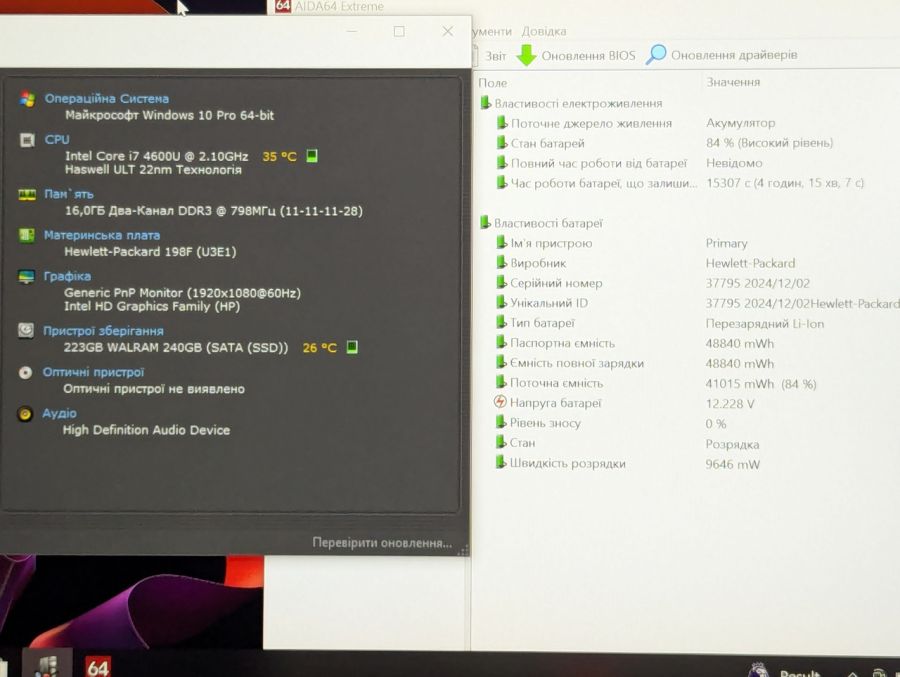Click the lightning icon beside Напруга батареї
The image size is (900, 677).
tap(500, 402)
